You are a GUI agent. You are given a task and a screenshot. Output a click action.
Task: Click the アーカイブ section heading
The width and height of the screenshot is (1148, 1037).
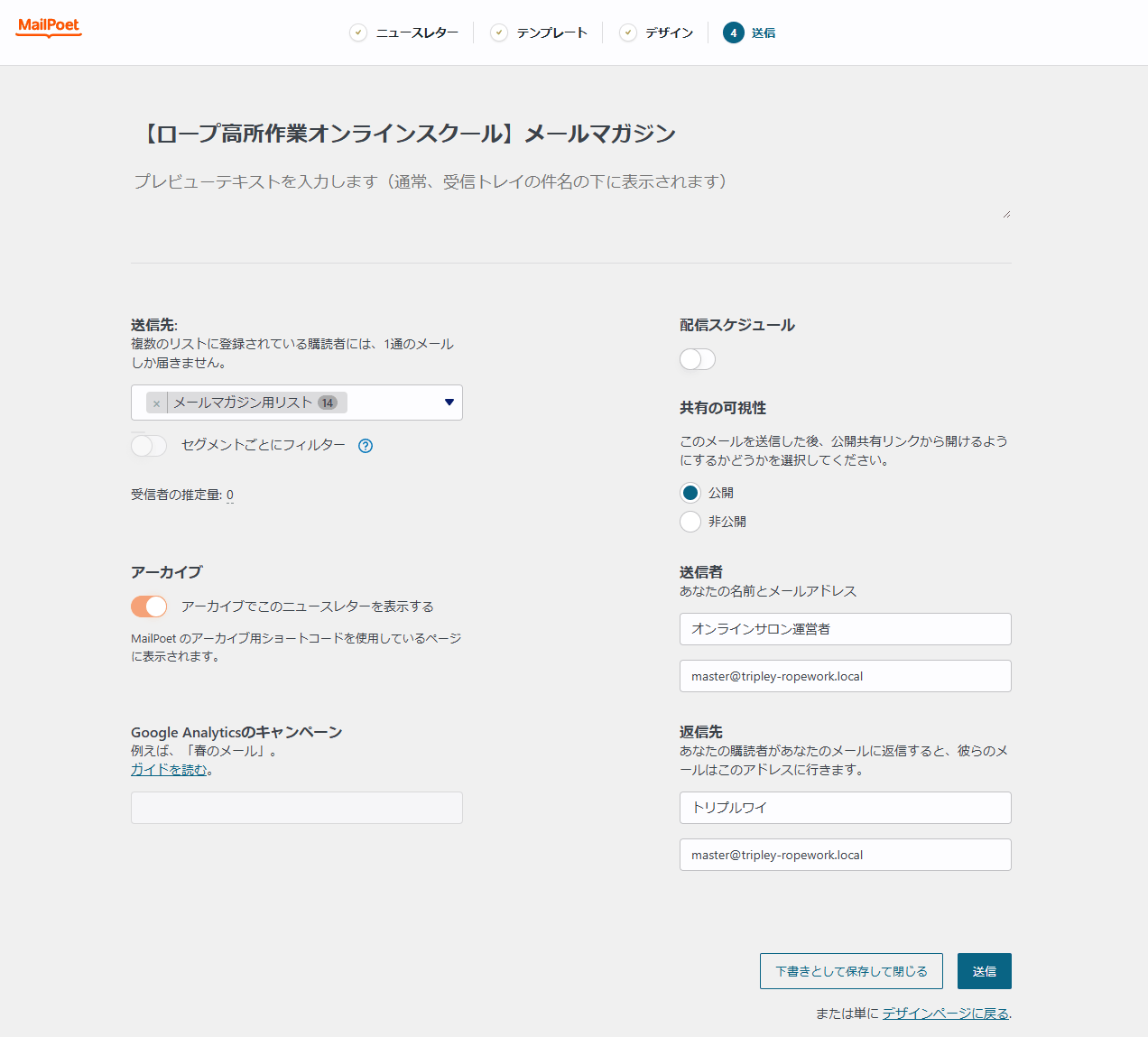(x=167, y=572)
